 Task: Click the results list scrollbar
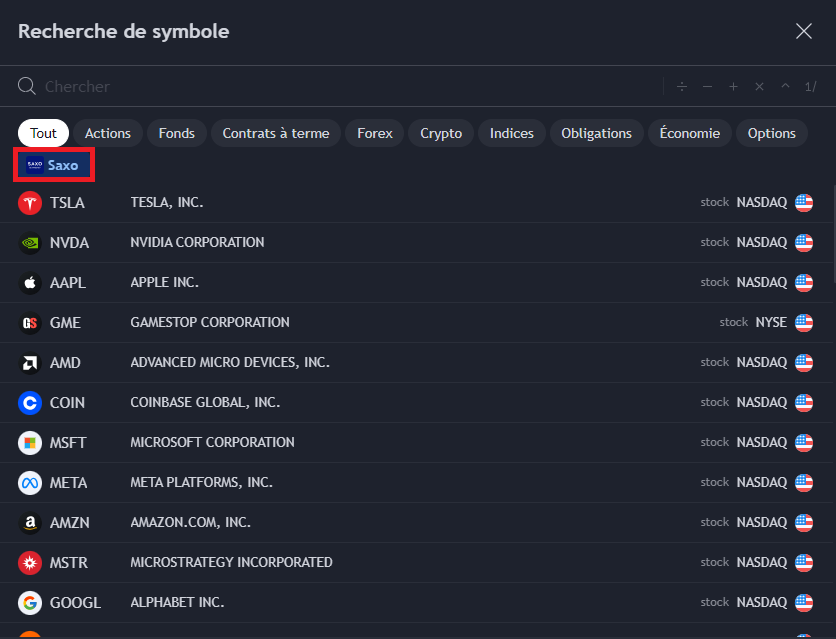(x=834, y=233)
